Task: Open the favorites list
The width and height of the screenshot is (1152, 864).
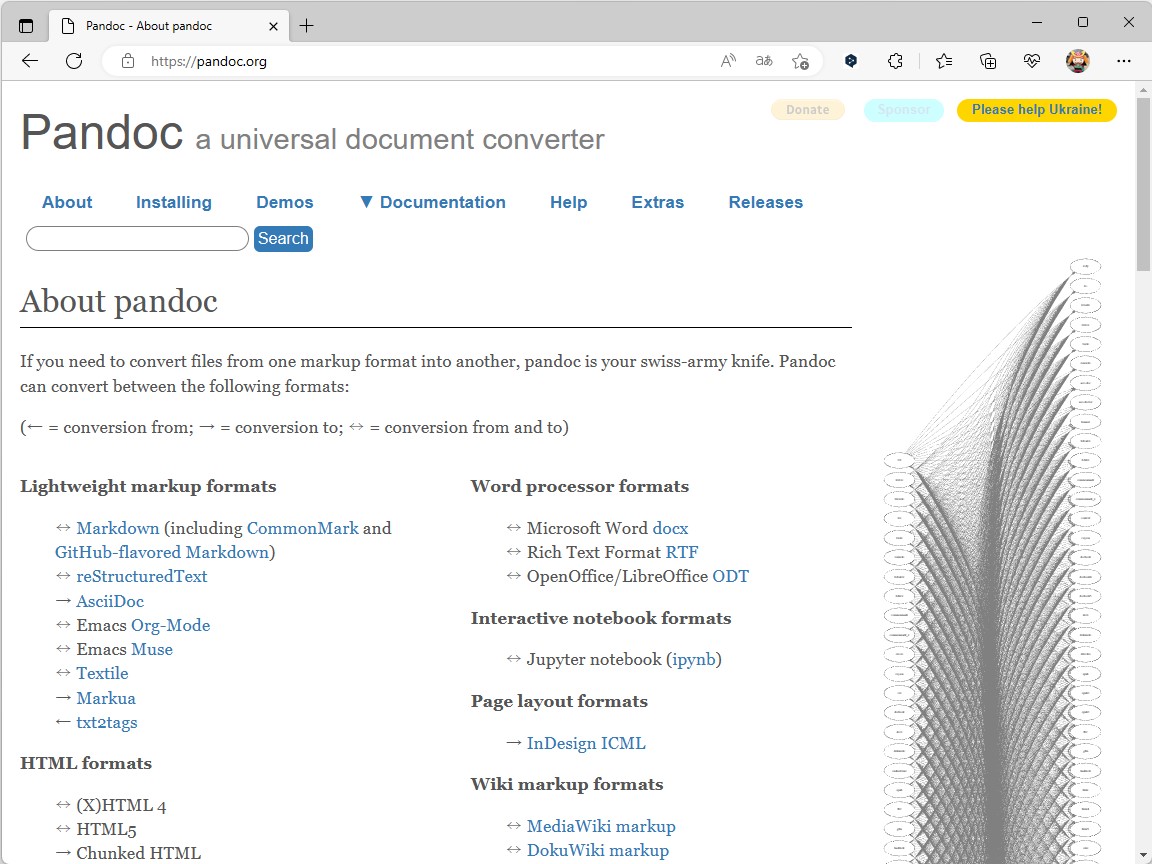Action: (x=944, y=61)
